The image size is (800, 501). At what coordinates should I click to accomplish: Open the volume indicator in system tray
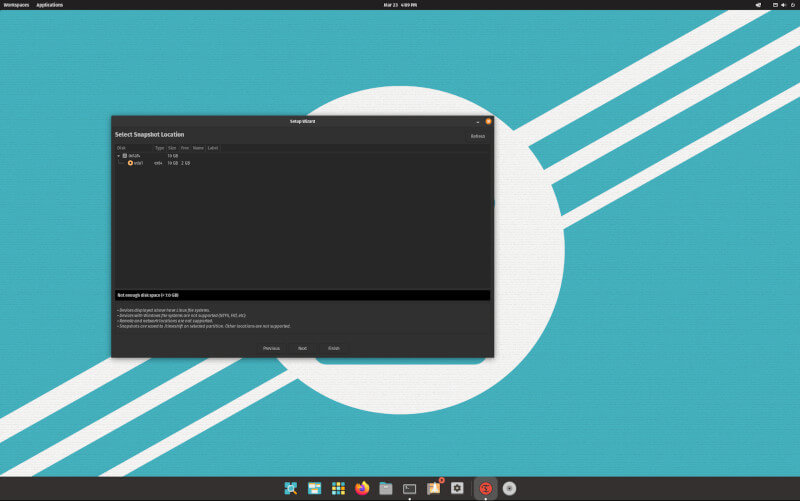(781, 5)
